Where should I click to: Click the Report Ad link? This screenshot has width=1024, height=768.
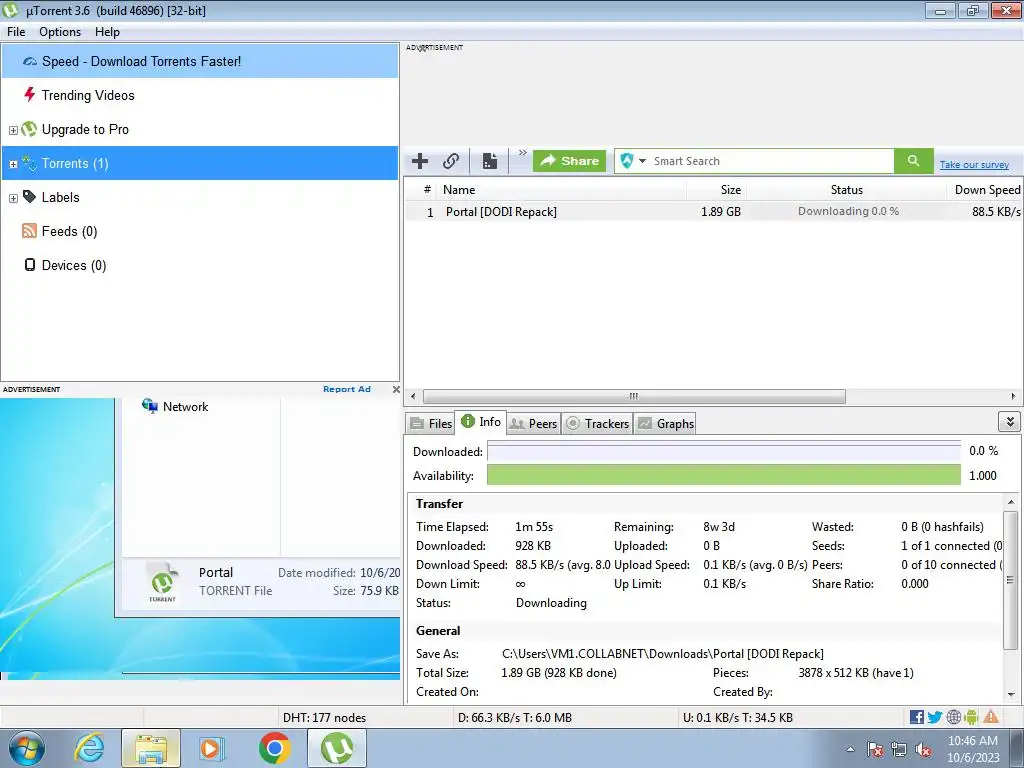pos(347,389)
